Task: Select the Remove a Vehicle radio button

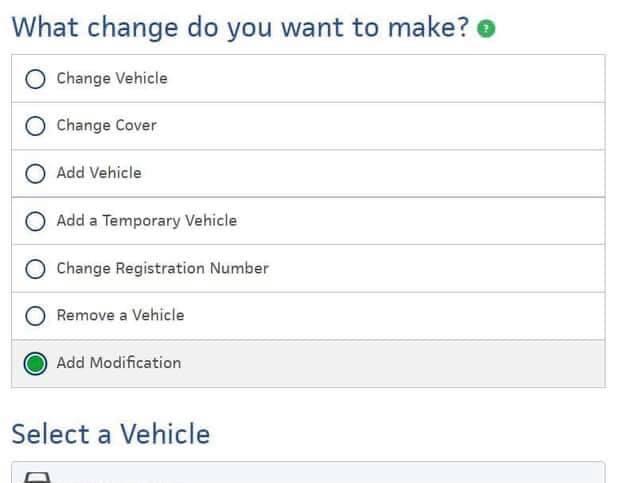Action: coord(35,316)
